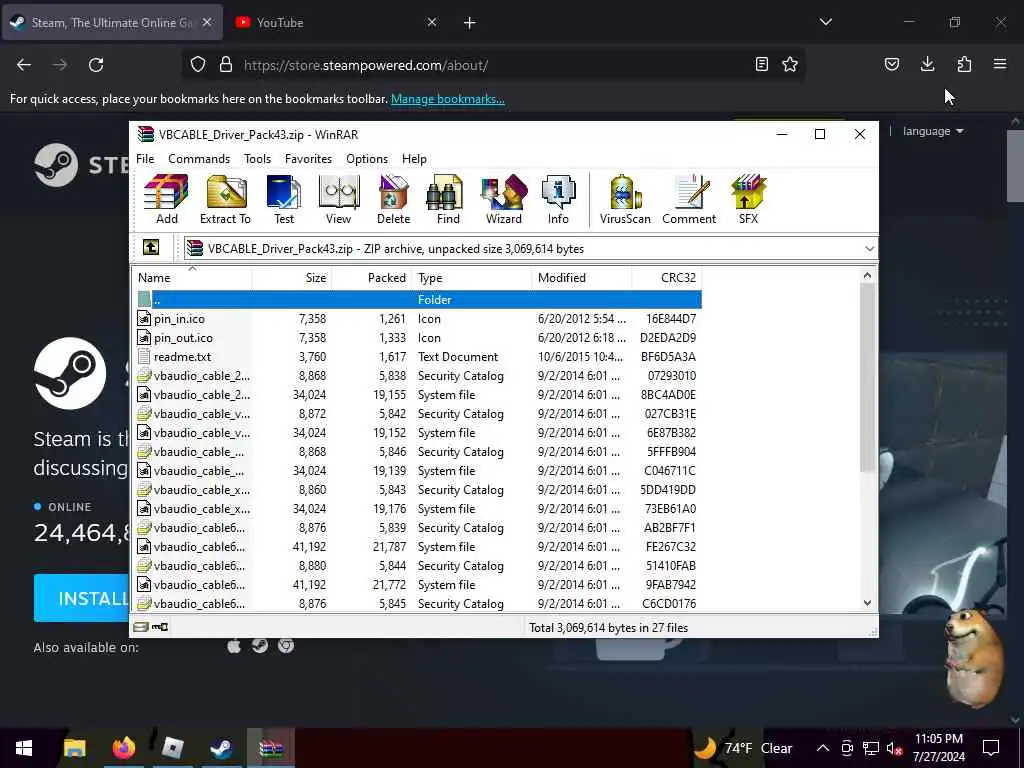Open the Find binoculars tool
This screenshot has height=768, width=1024.
coord(448,200)
